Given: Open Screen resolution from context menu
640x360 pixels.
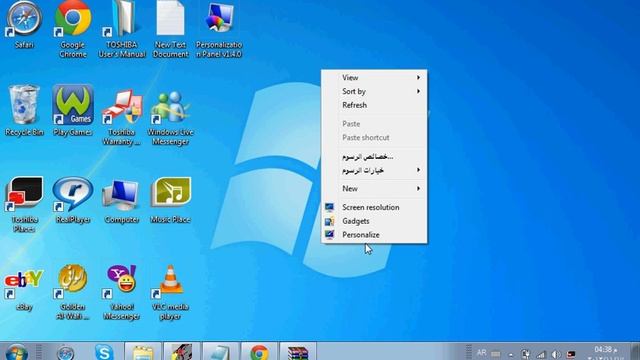Looking at the screenshot, I should [374, 207].
